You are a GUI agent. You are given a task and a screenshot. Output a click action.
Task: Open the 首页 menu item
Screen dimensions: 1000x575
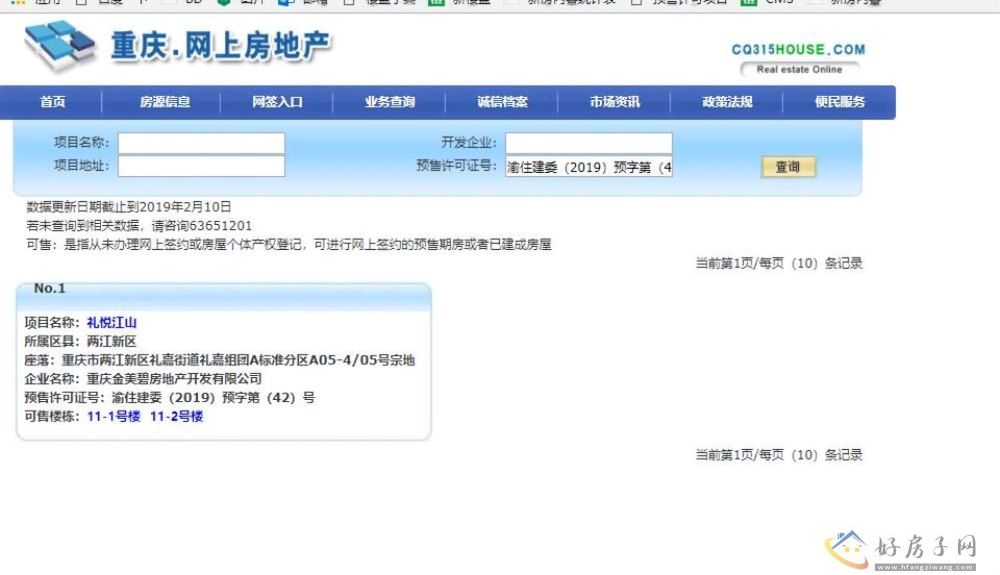(52, 102)
